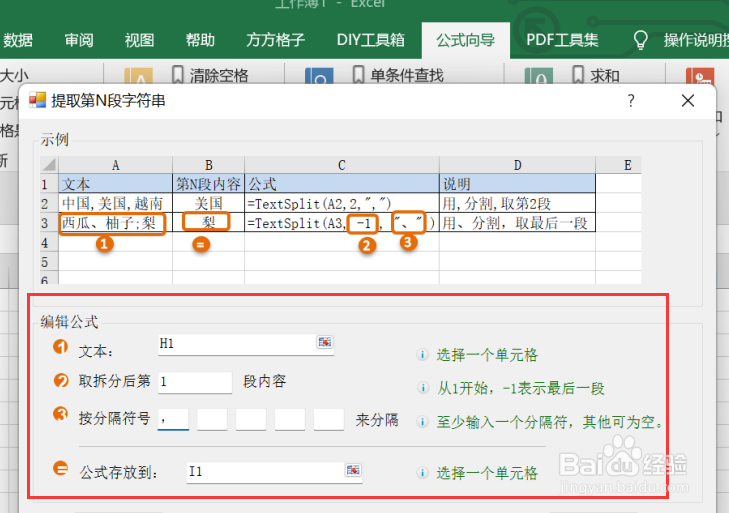Close the 提取第N段字符串 dialog
This screenshot has height=513, width=729.
(688, 100)
